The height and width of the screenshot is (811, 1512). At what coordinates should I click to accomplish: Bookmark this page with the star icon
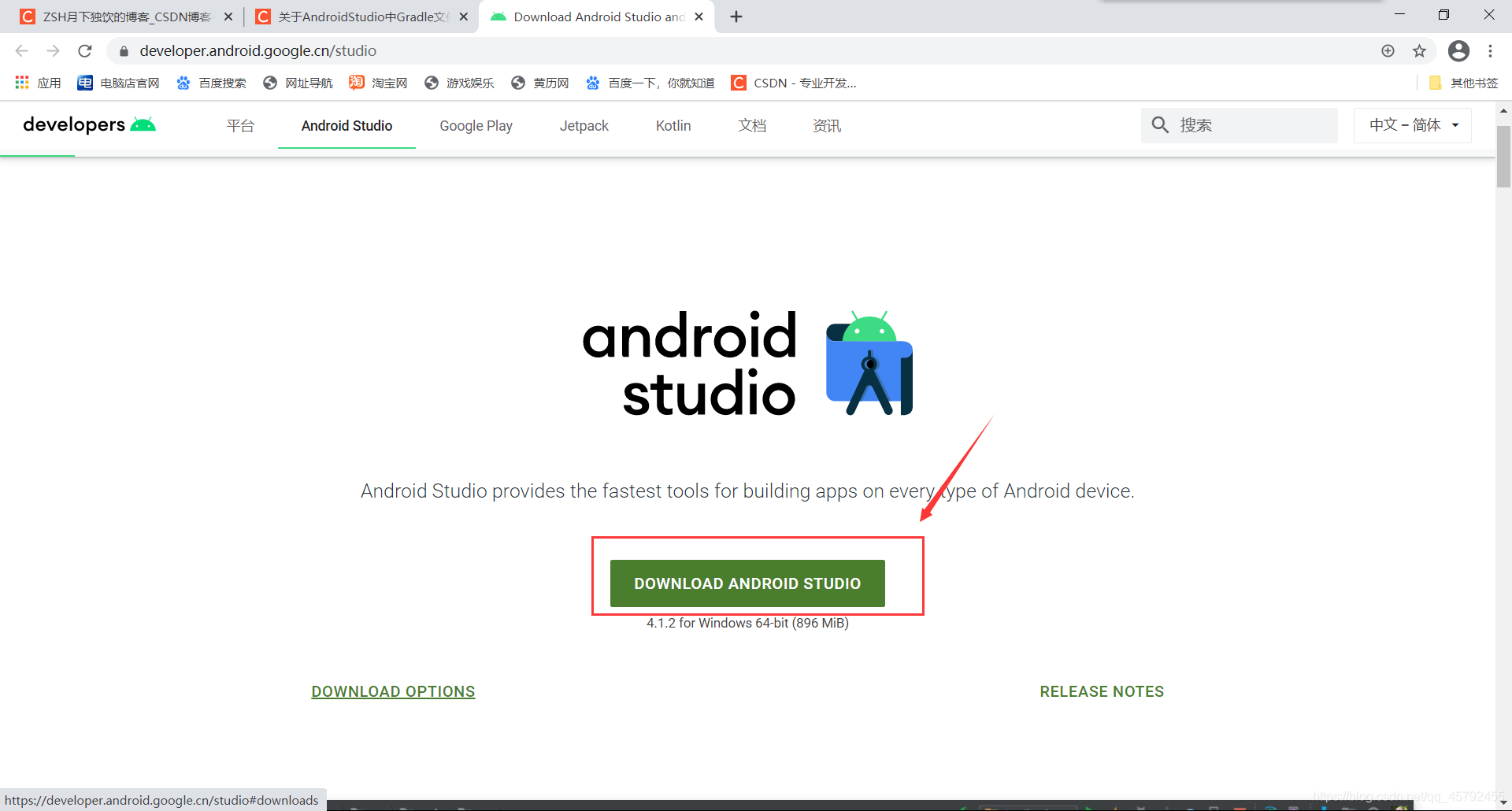coord(1419,51)
